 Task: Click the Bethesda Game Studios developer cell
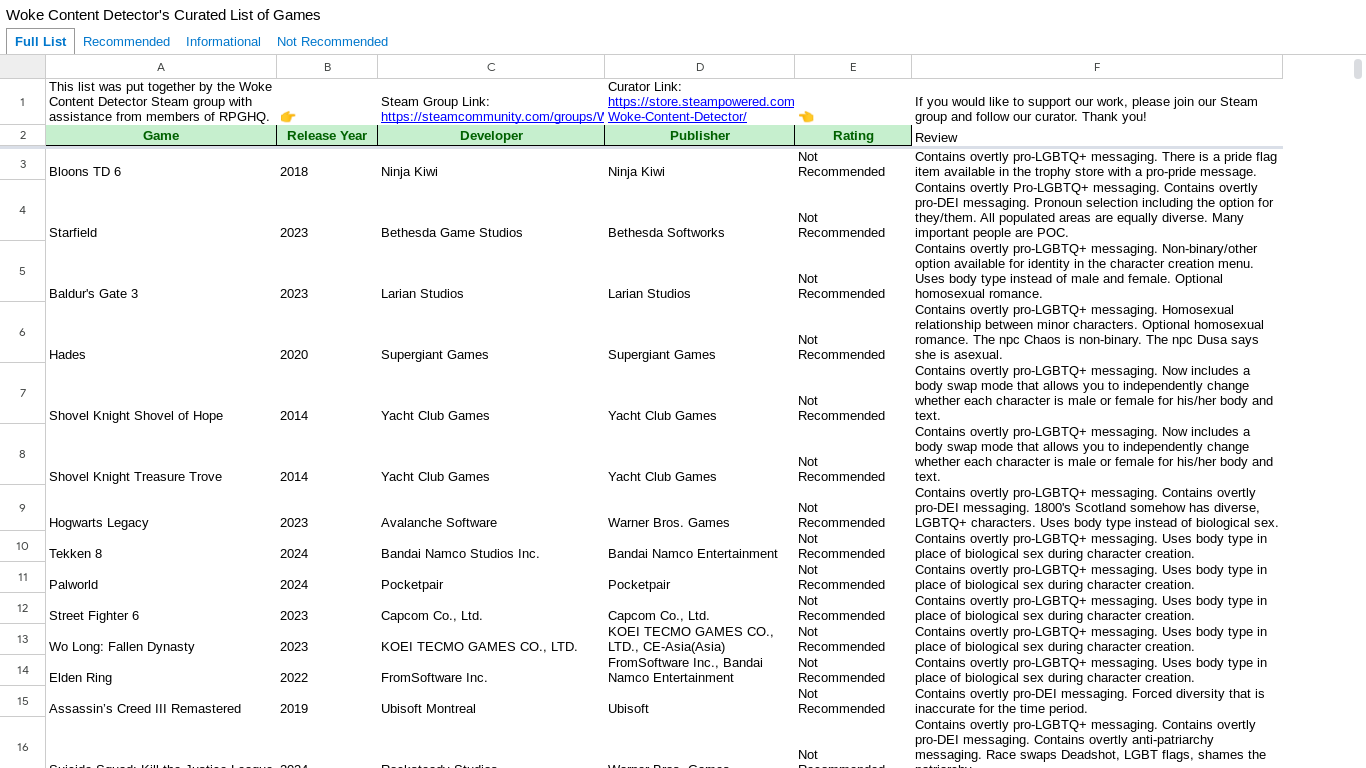tap(491, 210)
